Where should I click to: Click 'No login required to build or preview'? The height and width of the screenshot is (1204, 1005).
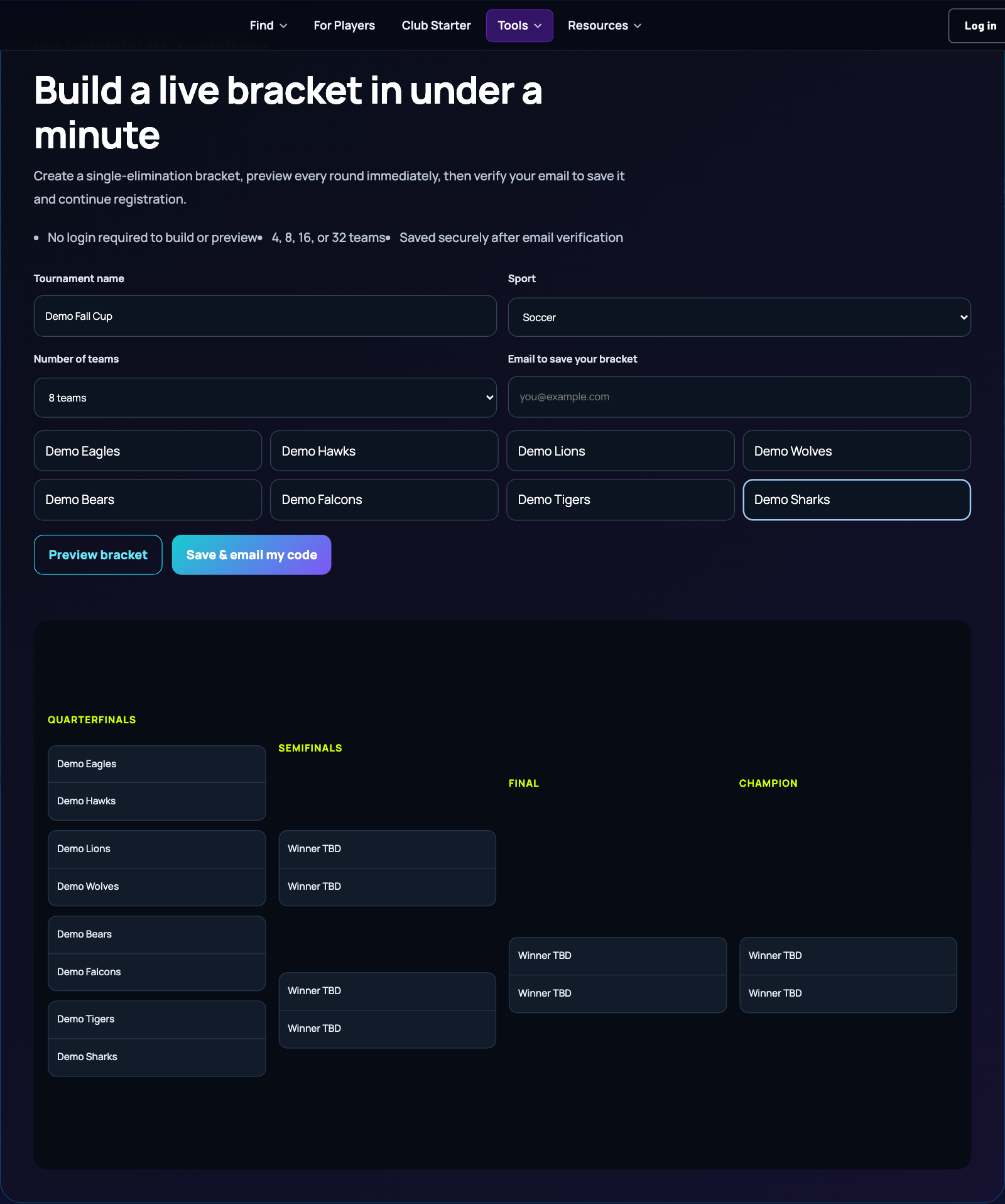(x=152, y=238)
